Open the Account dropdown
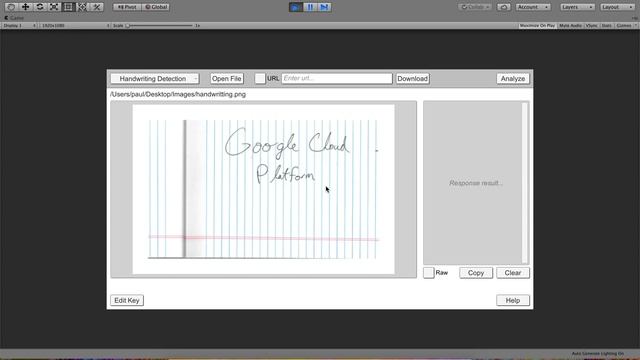Screen dimensions: 640x360 click(x=533, y=7)
